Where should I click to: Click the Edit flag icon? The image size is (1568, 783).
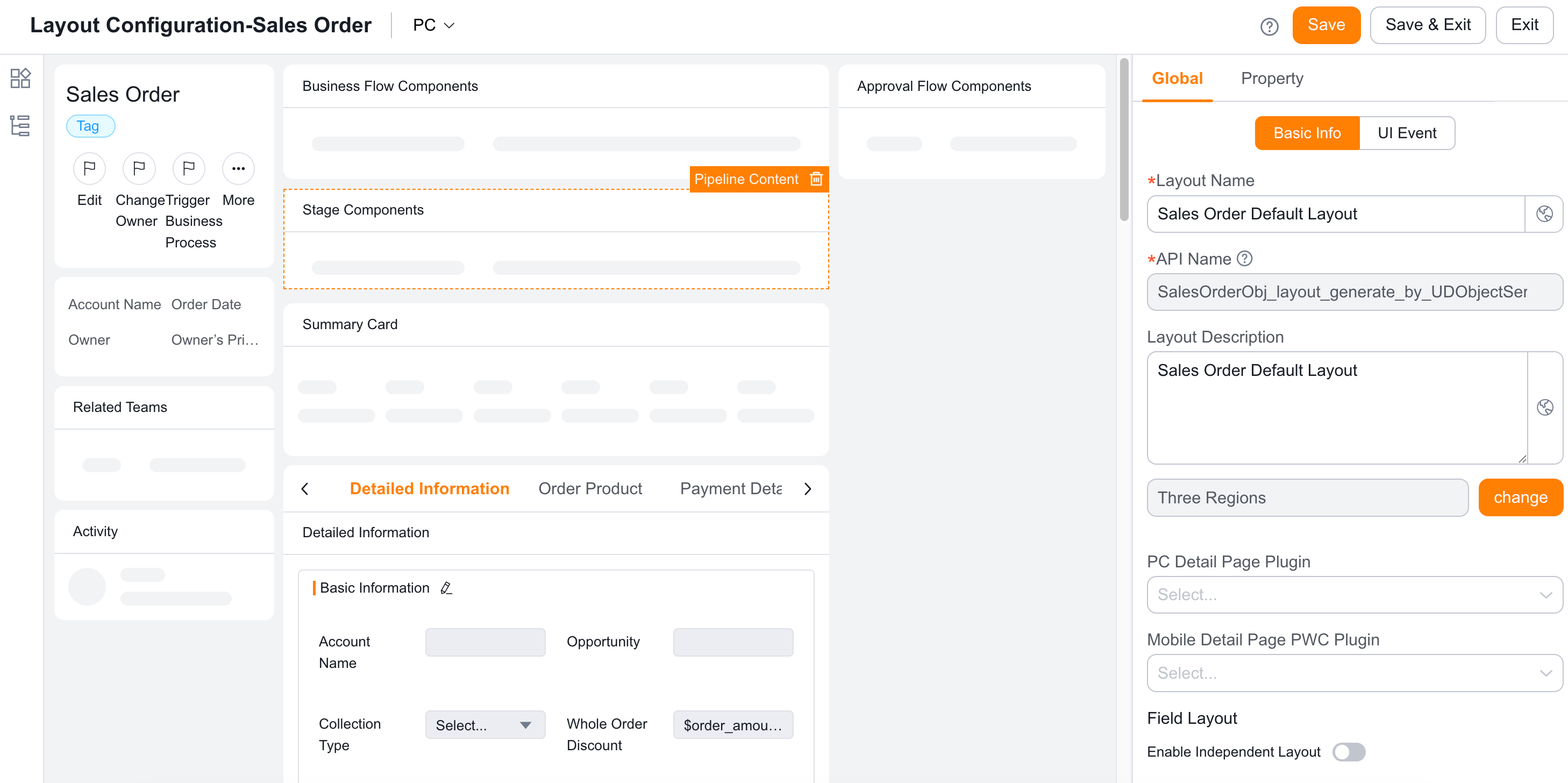[89, 168]
